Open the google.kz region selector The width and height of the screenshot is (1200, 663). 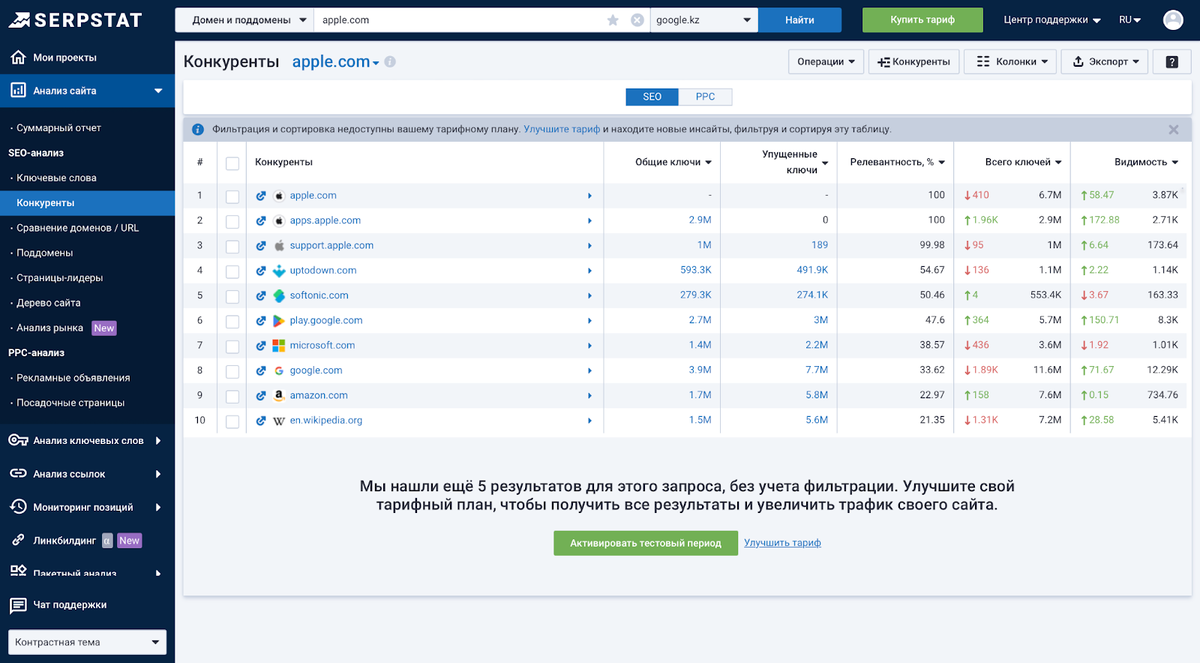[703, 19]
